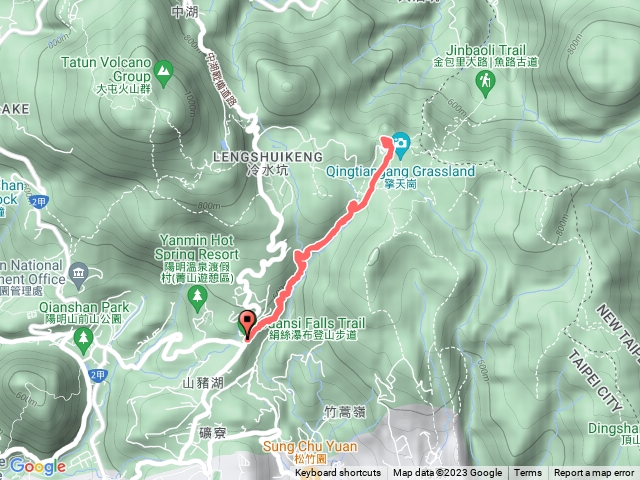Click the Yanmin Hot Spring Resort tree marker

[x=198, y=299]
